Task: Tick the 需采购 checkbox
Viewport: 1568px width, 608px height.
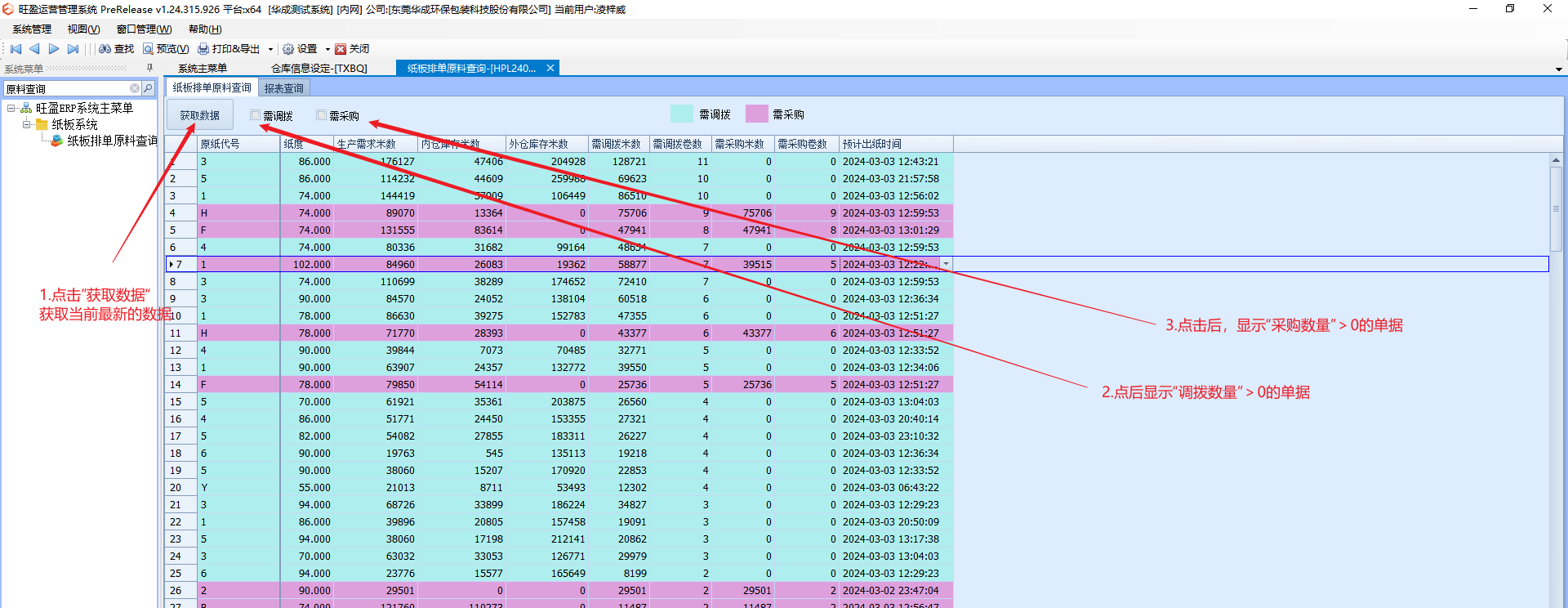Action: coord(322,115)
